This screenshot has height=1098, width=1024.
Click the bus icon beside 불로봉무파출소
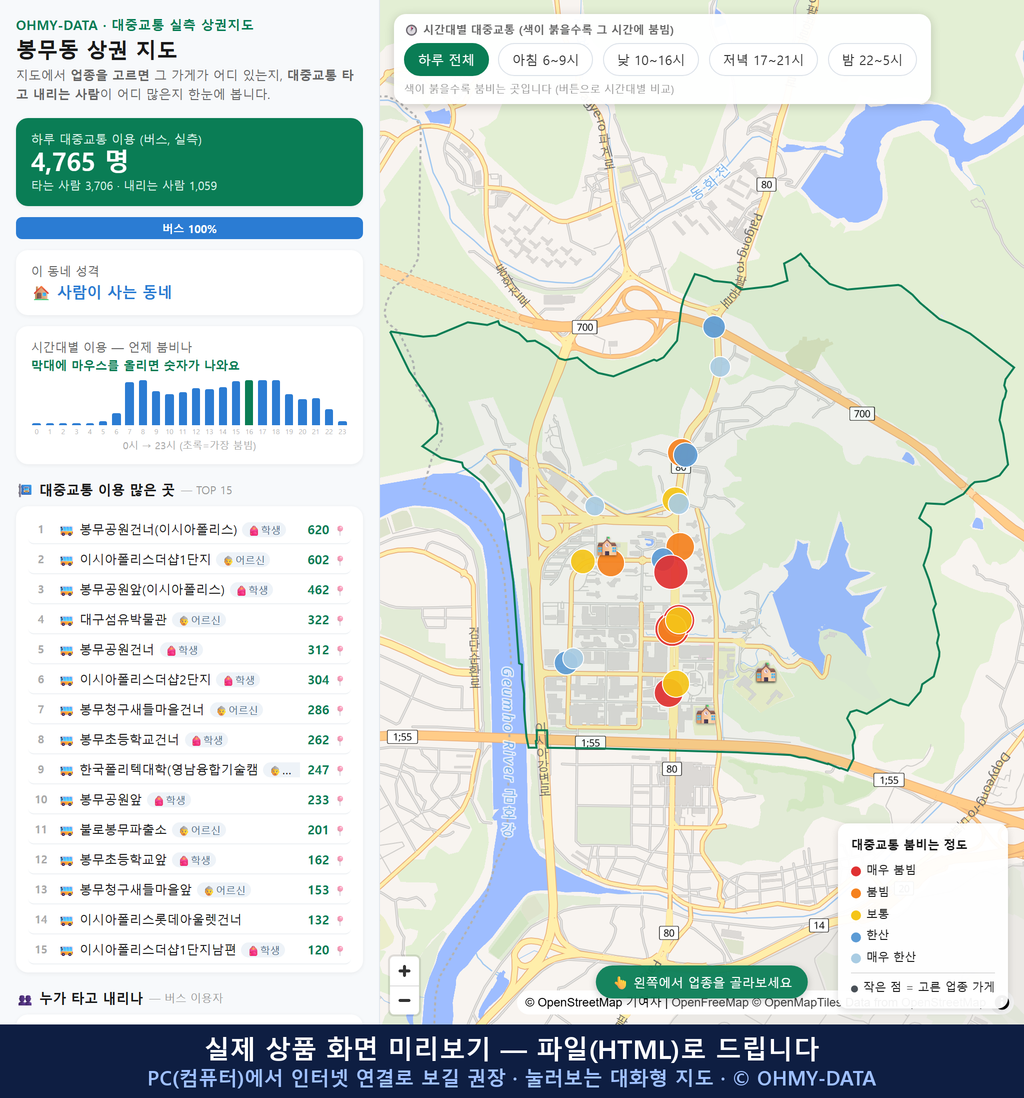point(67,831)
